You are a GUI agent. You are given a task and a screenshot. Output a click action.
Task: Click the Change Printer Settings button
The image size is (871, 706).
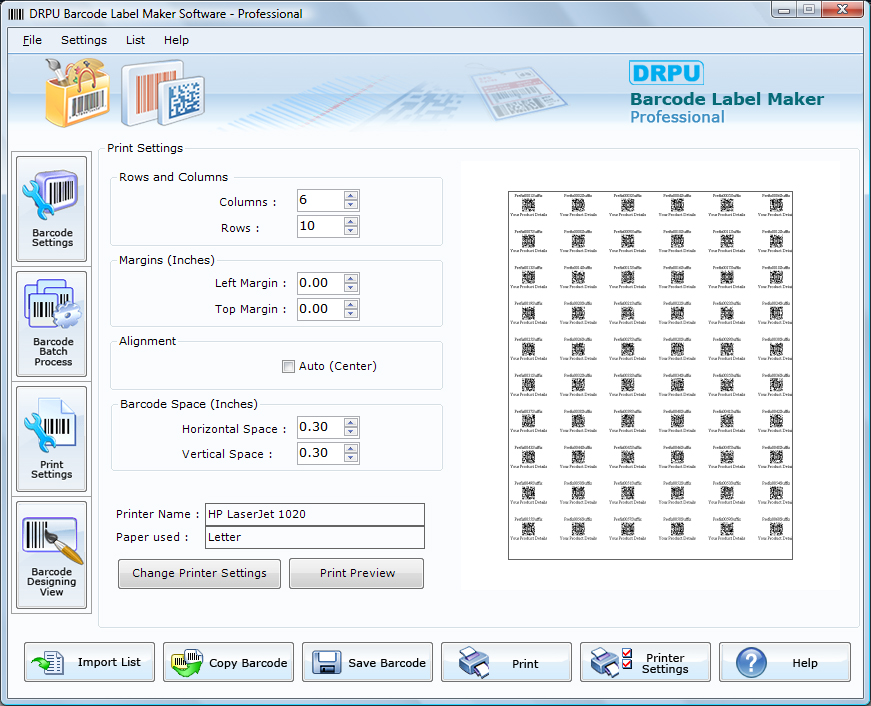(x=199, y=573)
